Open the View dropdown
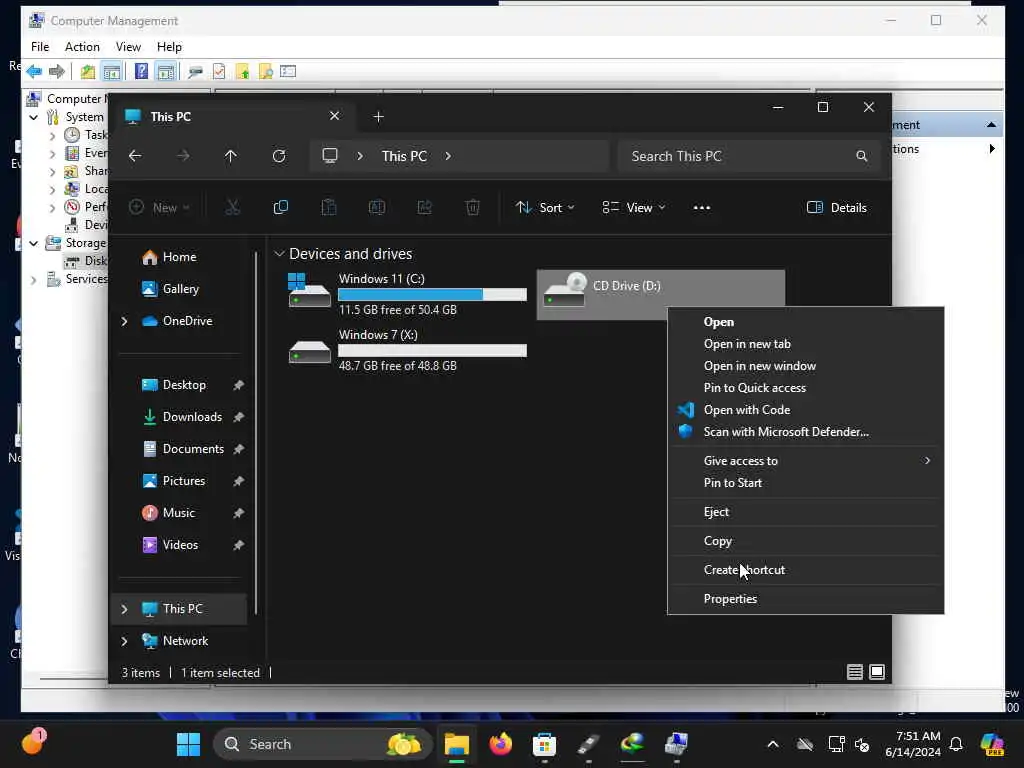Viewport: 1024px width, 768px height. pyautogui.click(x=633, y=208)
